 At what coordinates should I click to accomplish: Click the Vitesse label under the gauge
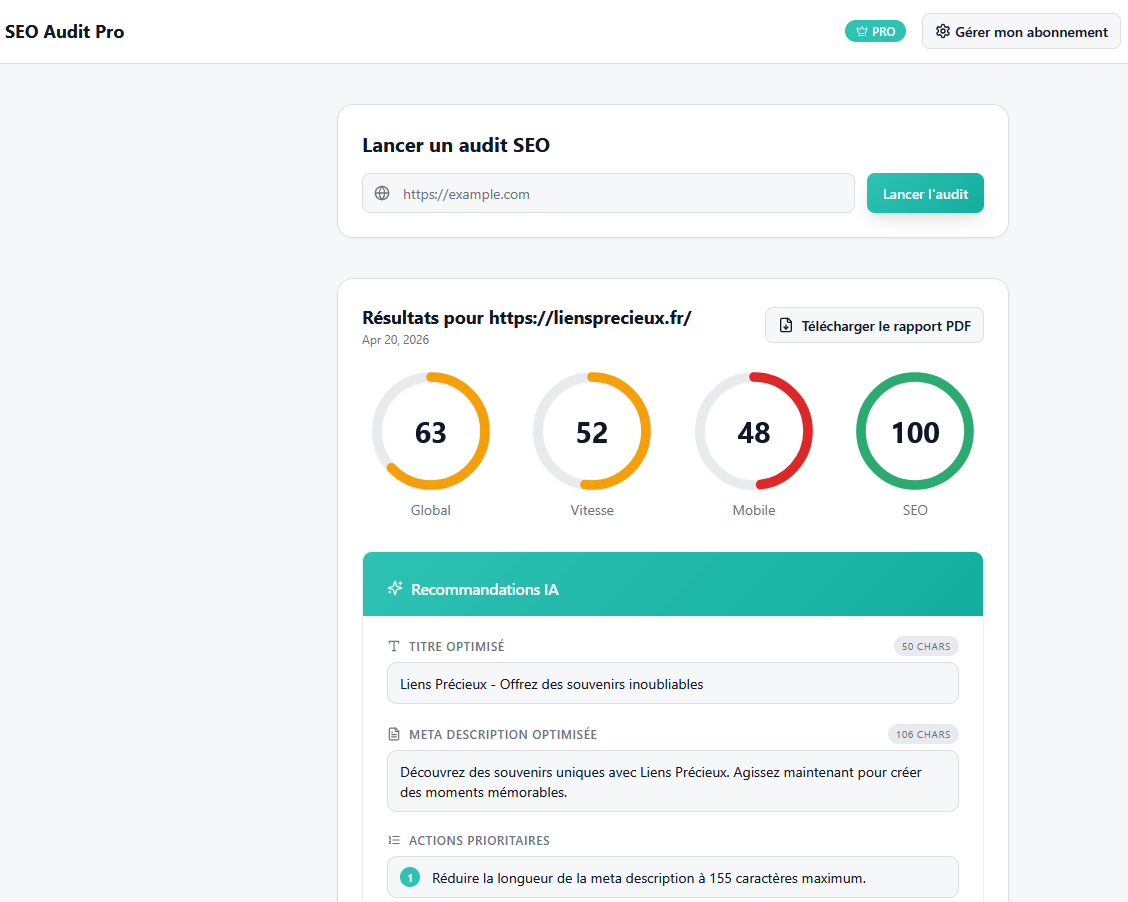(592, 510)
